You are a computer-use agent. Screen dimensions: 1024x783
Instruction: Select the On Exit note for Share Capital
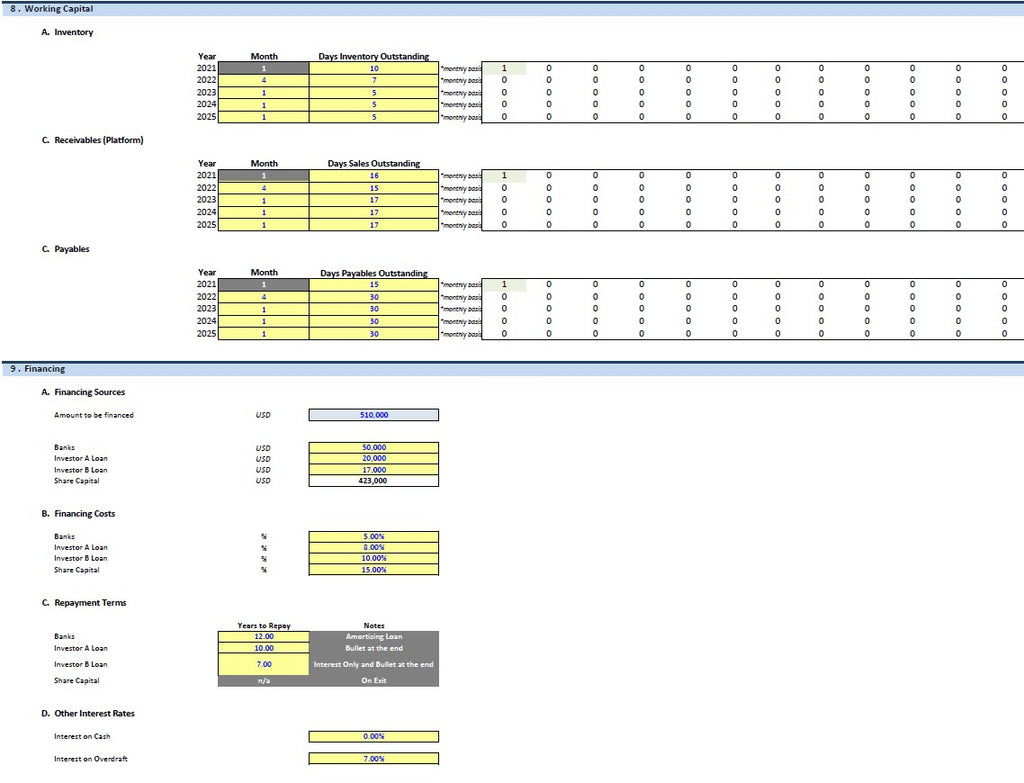coord(374,681)
